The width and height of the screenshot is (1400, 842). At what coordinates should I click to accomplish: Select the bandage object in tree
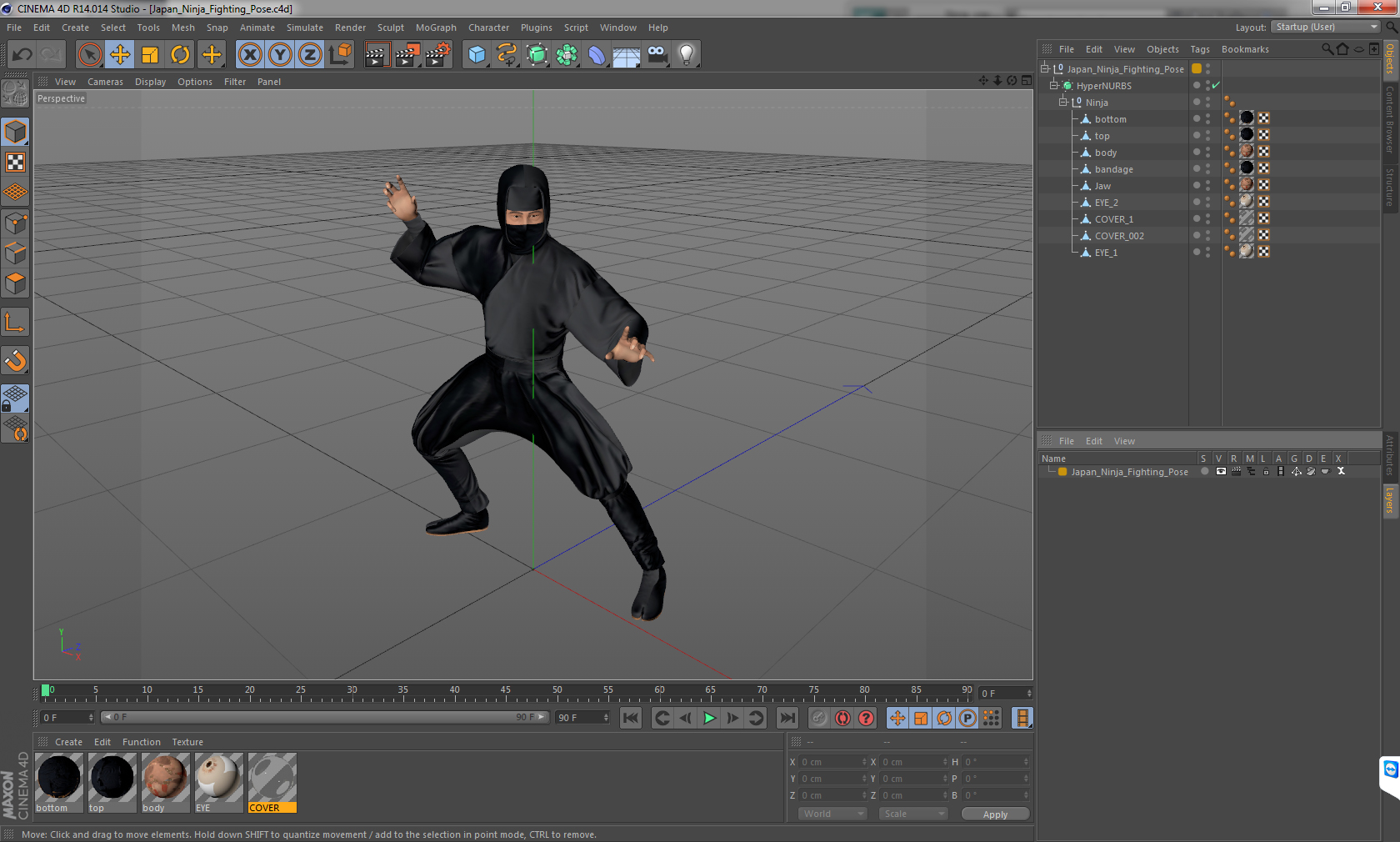point(1113,169)
